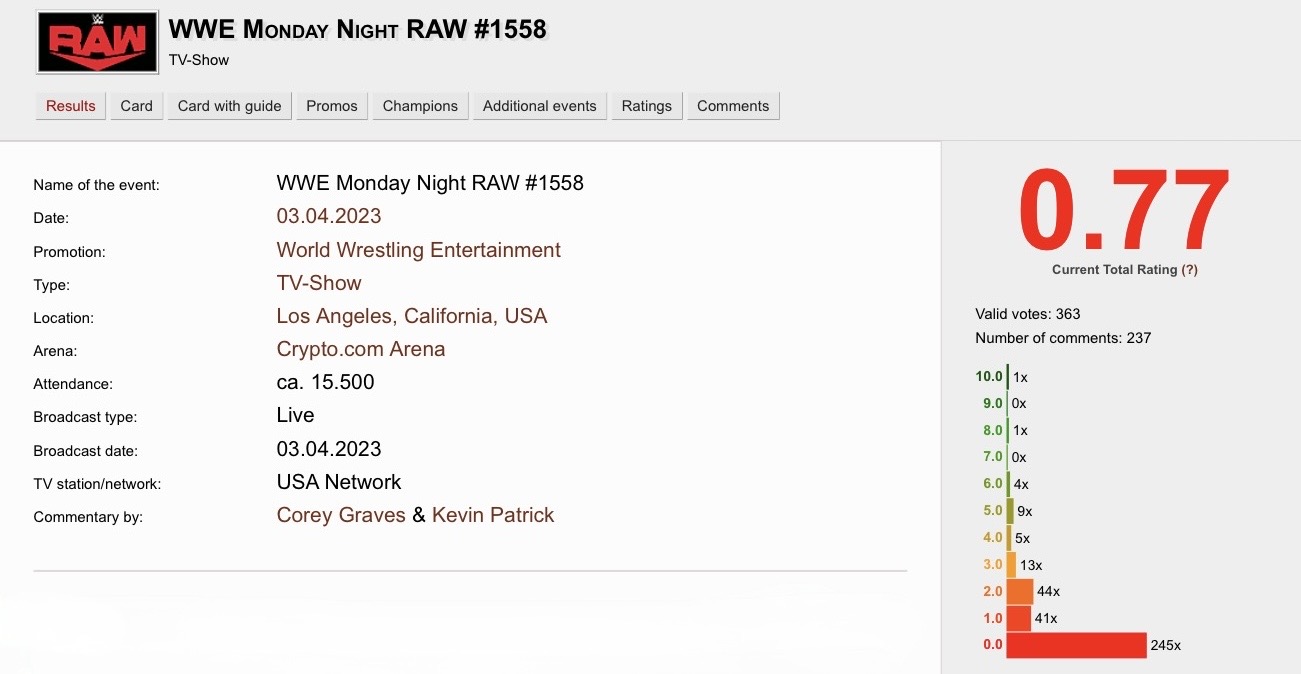Click the (?) rating help link

click(1190, 270)
